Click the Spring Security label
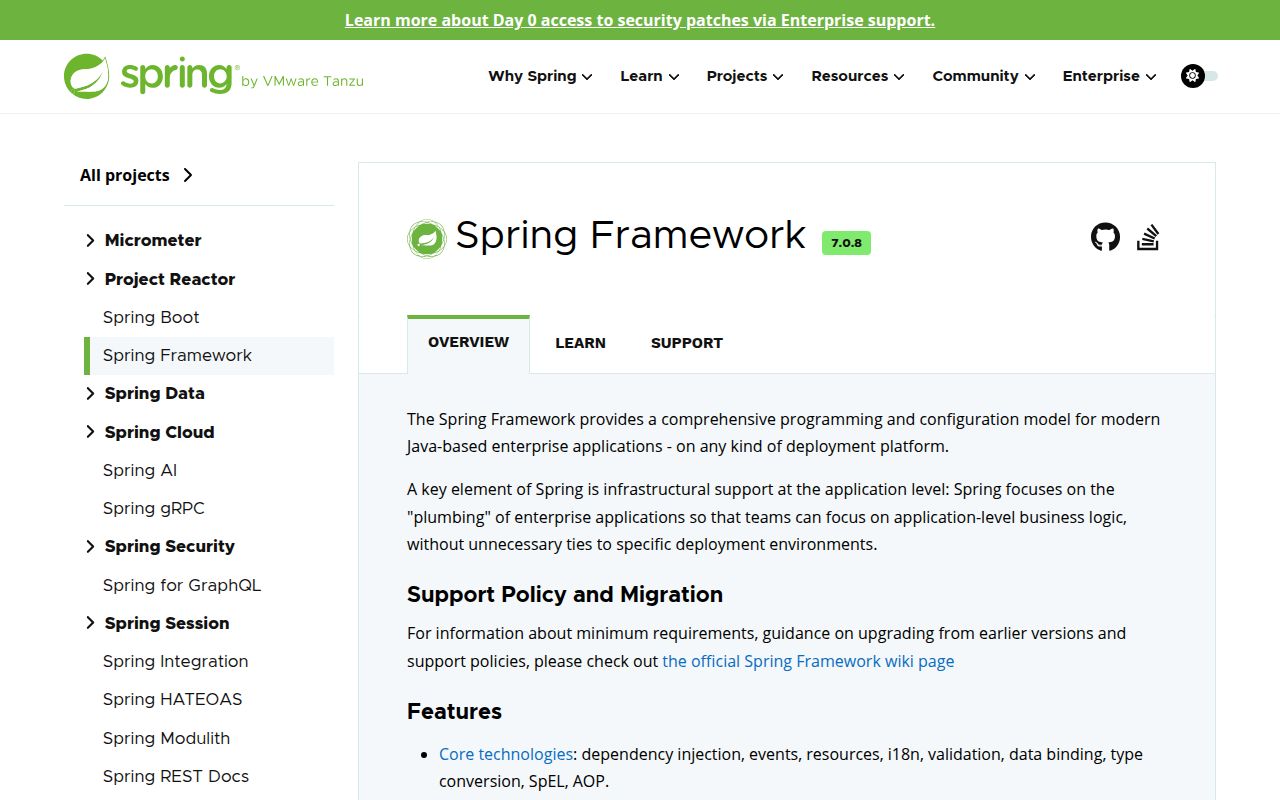 (170, 546)
